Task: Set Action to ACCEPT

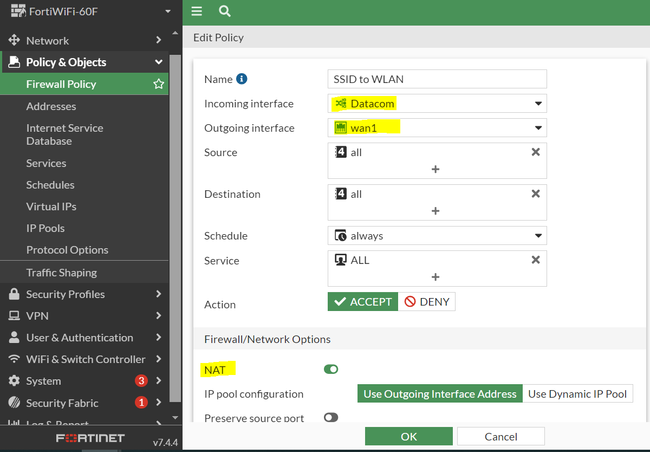Action: (x=363, y=301)
